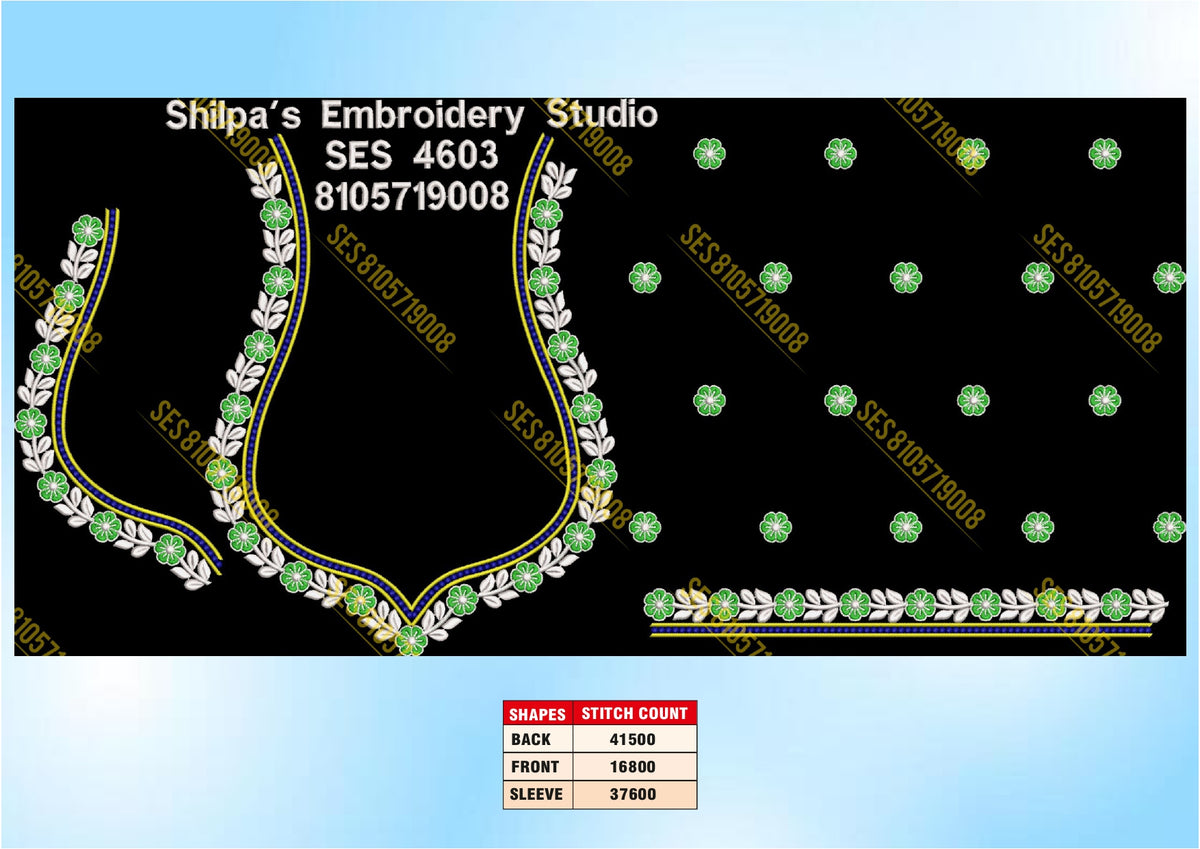Click the stitch count value 37600
Screen dimensions: 1200x849
click(635, 795)
